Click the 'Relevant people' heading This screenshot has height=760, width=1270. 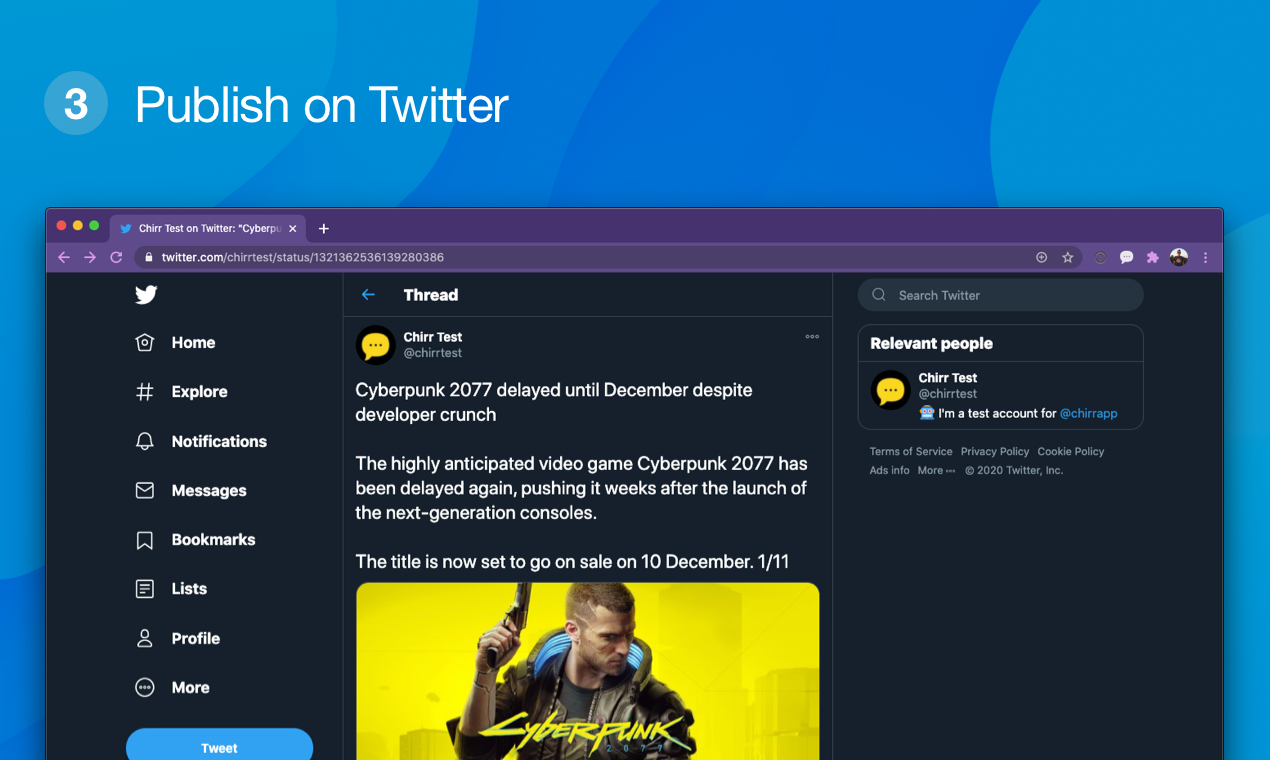coord(931,343)
